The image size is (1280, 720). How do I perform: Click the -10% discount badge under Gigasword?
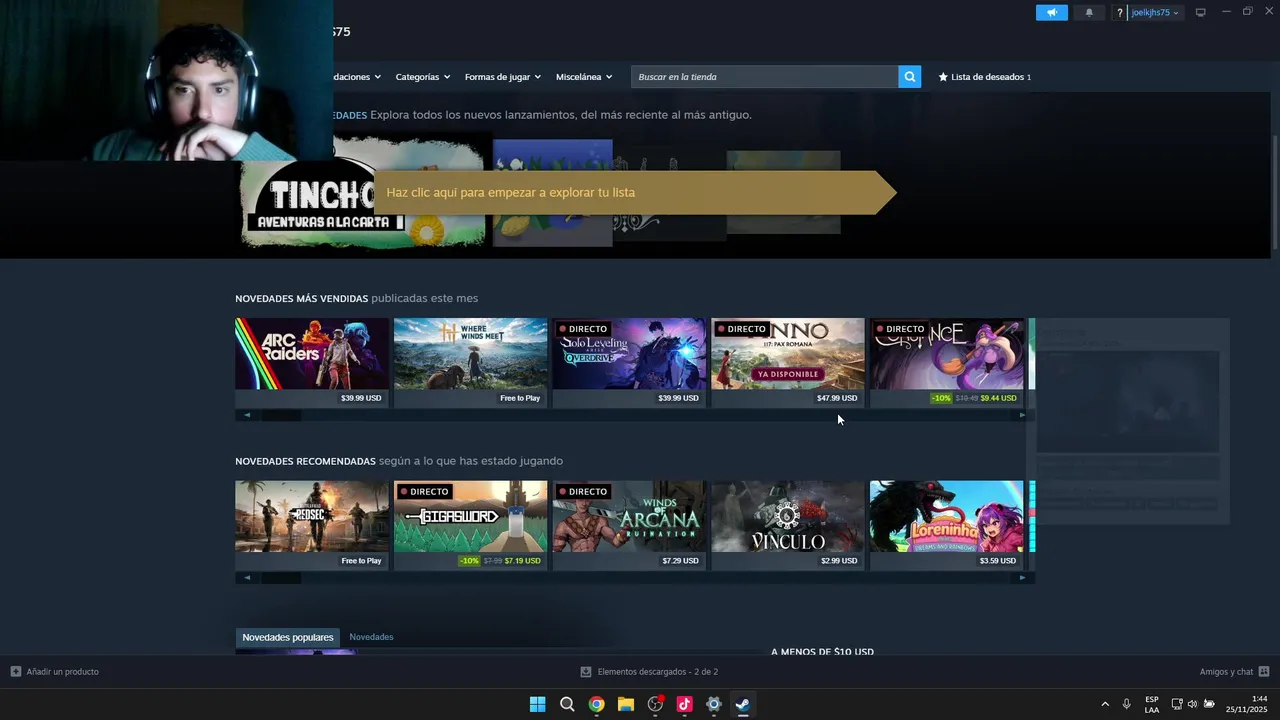coord(469,561)
